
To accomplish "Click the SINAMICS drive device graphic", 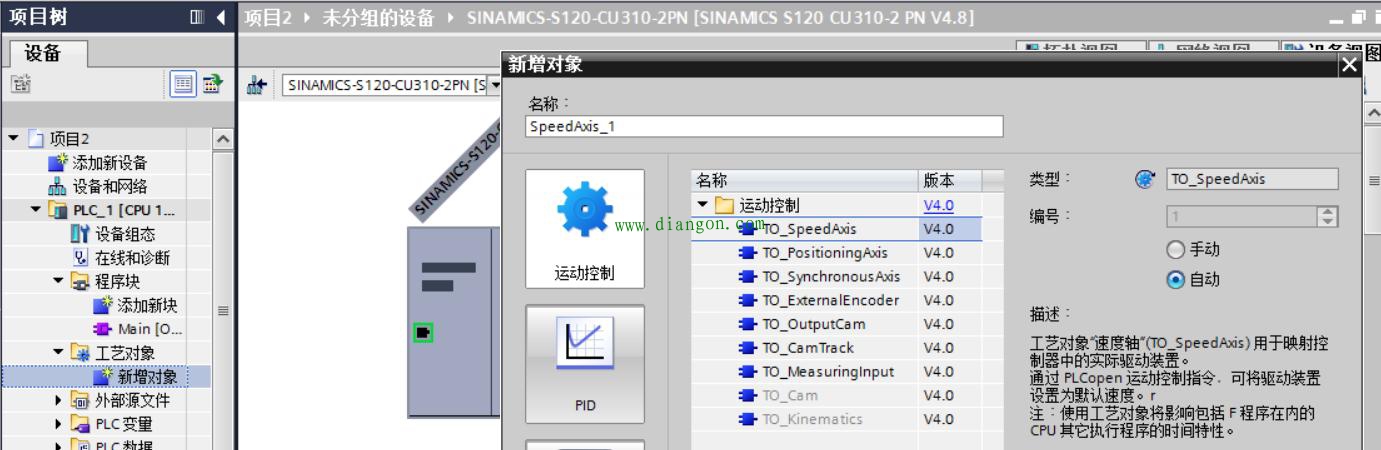I will tap(455, 322).
